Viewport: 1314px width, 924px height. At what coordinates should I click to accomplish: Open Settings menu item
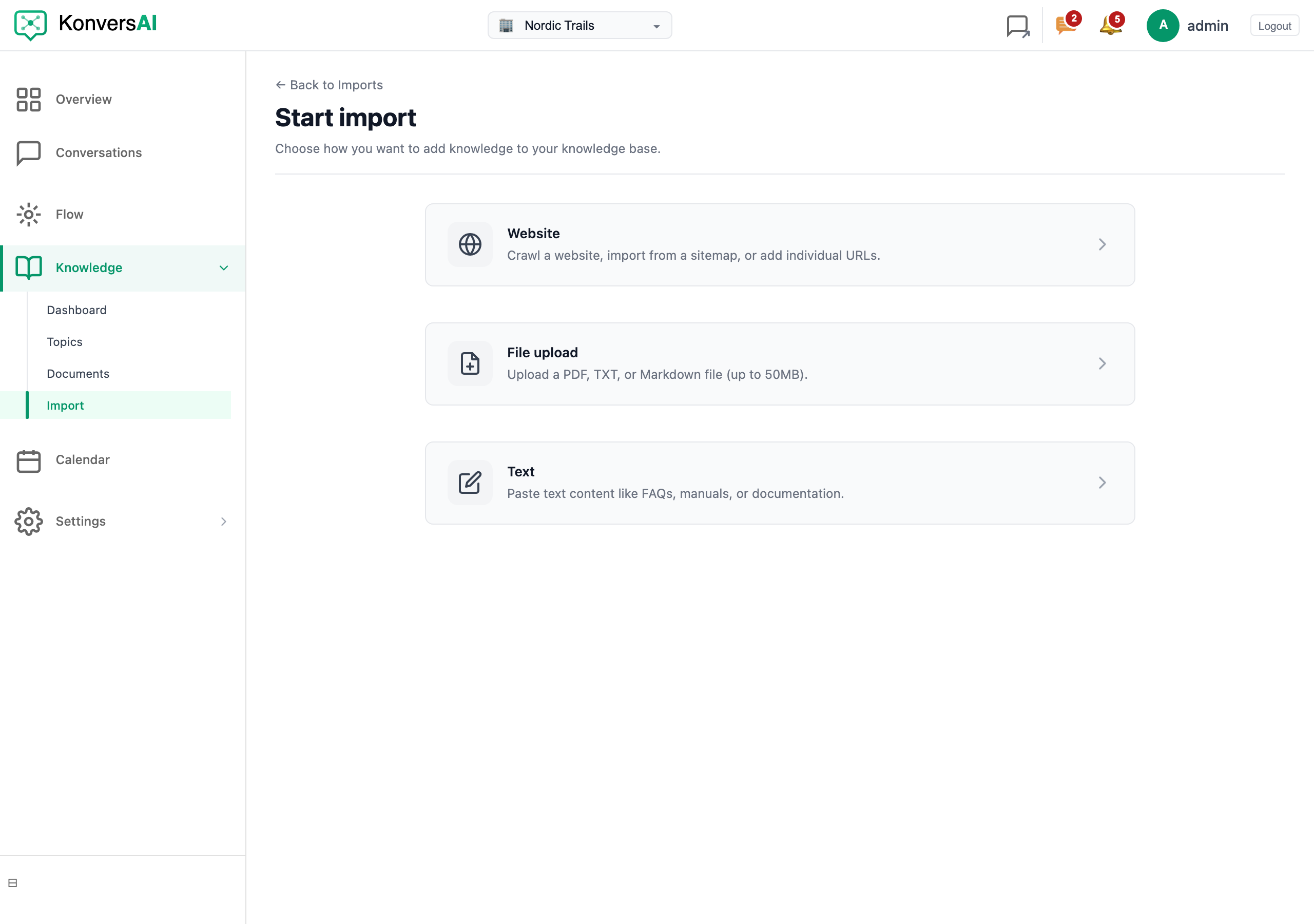(x=123, y=522)
